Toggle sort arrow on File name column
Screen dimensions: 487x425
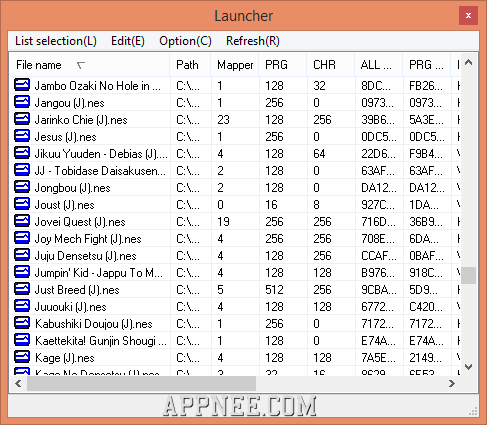coord(81,65)
